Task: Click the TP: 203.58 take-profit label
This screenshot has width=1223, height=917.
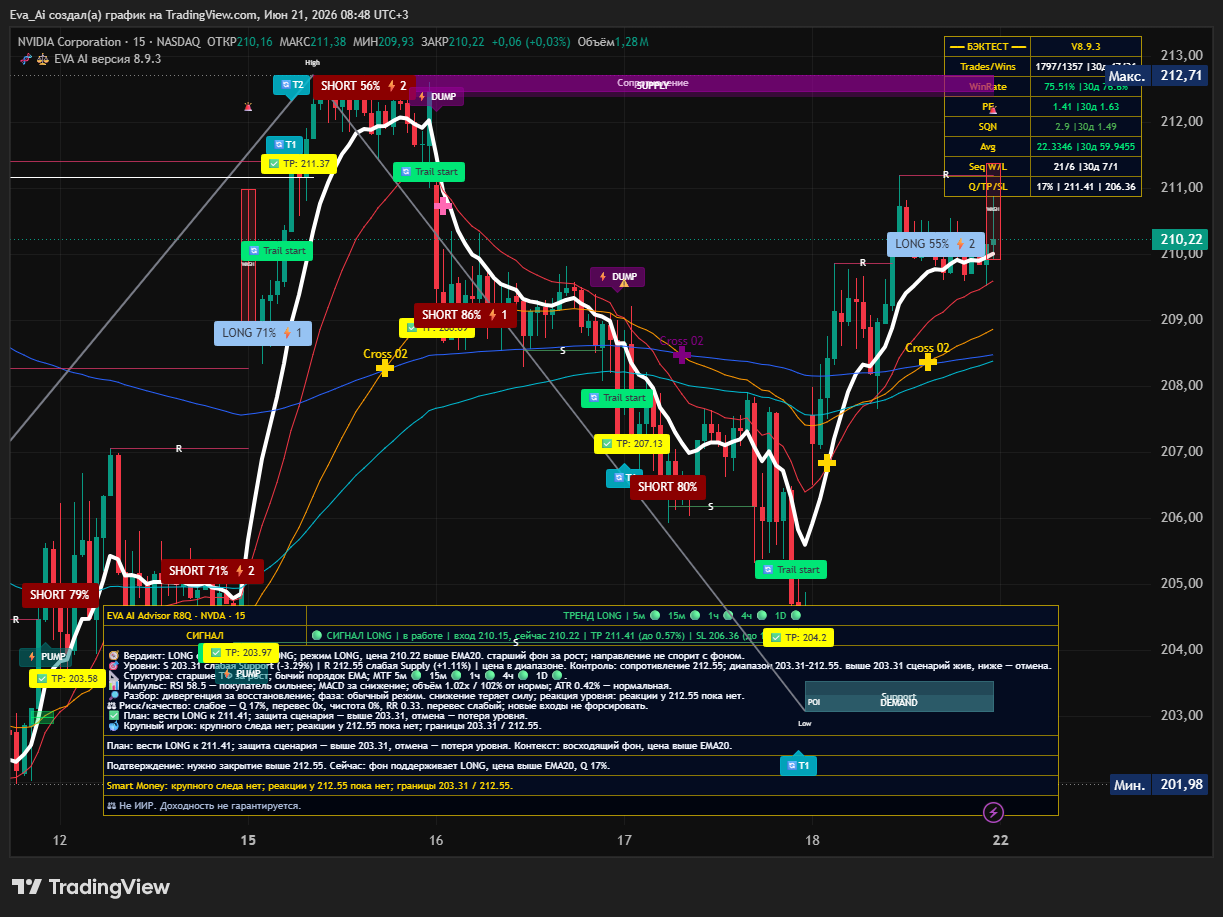Action: click(68, 678)
